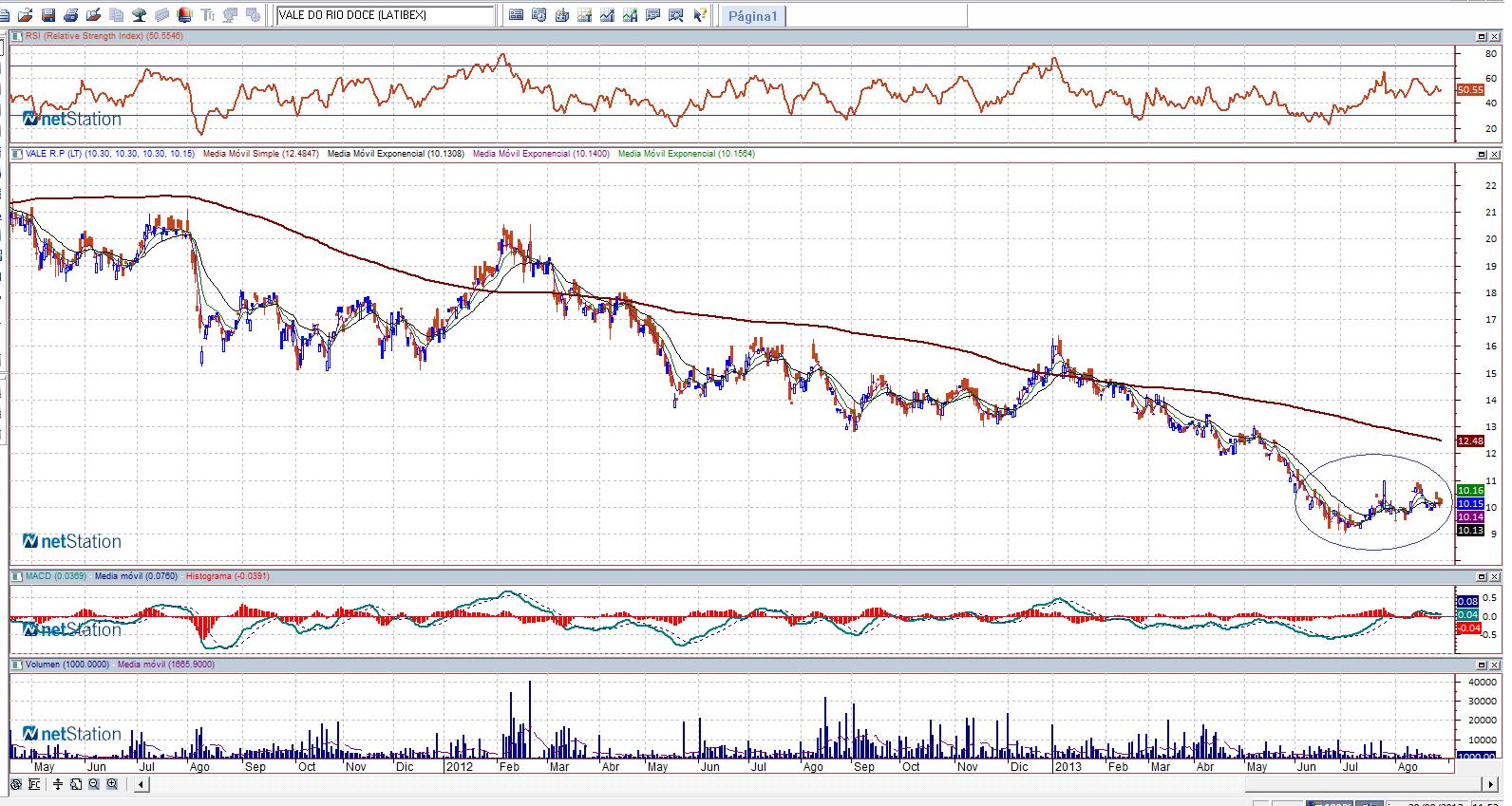1512x806 pixels.
Task: Click the open folder icon in toolbar
Action: (26, 15)
